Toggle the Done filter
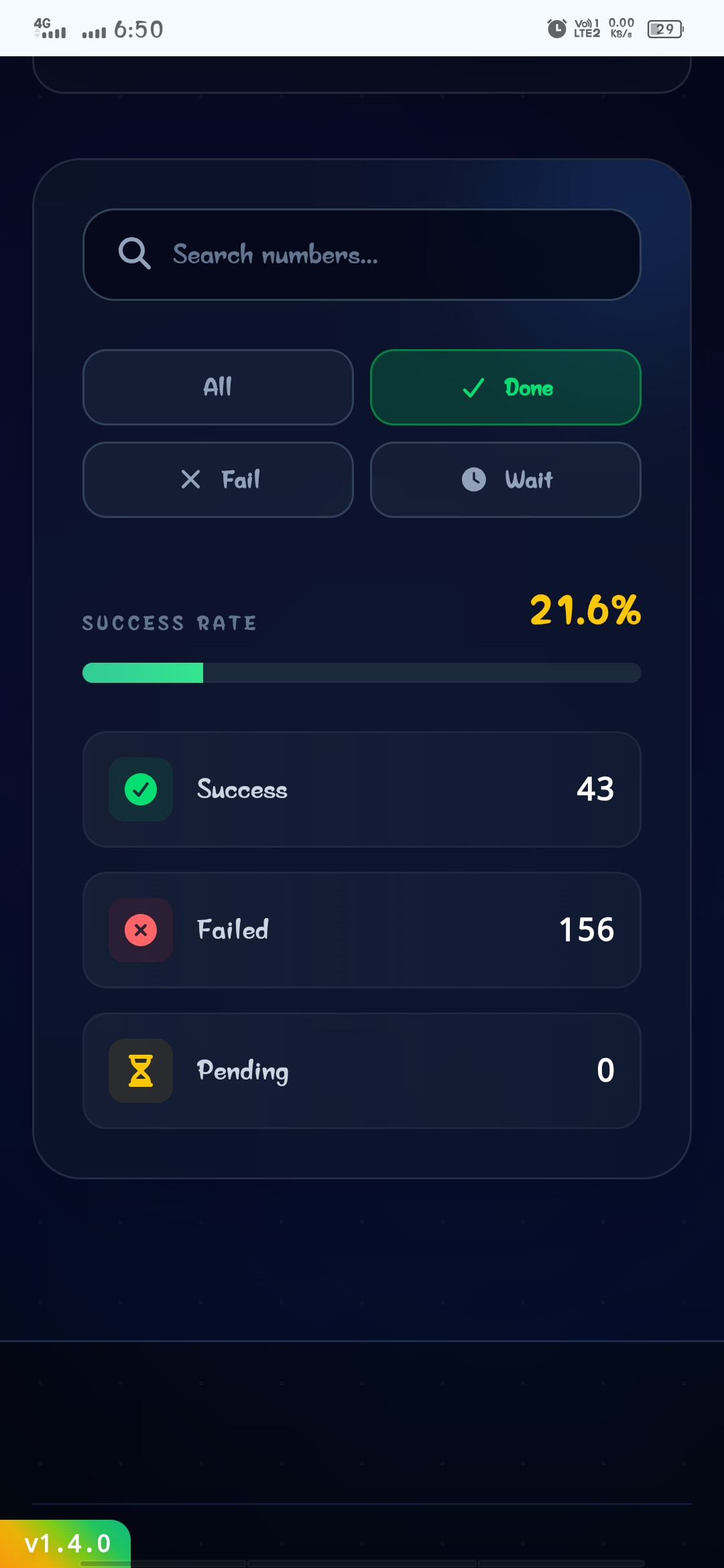Screen dimensions: 724x1568 [x=505, y=387]
